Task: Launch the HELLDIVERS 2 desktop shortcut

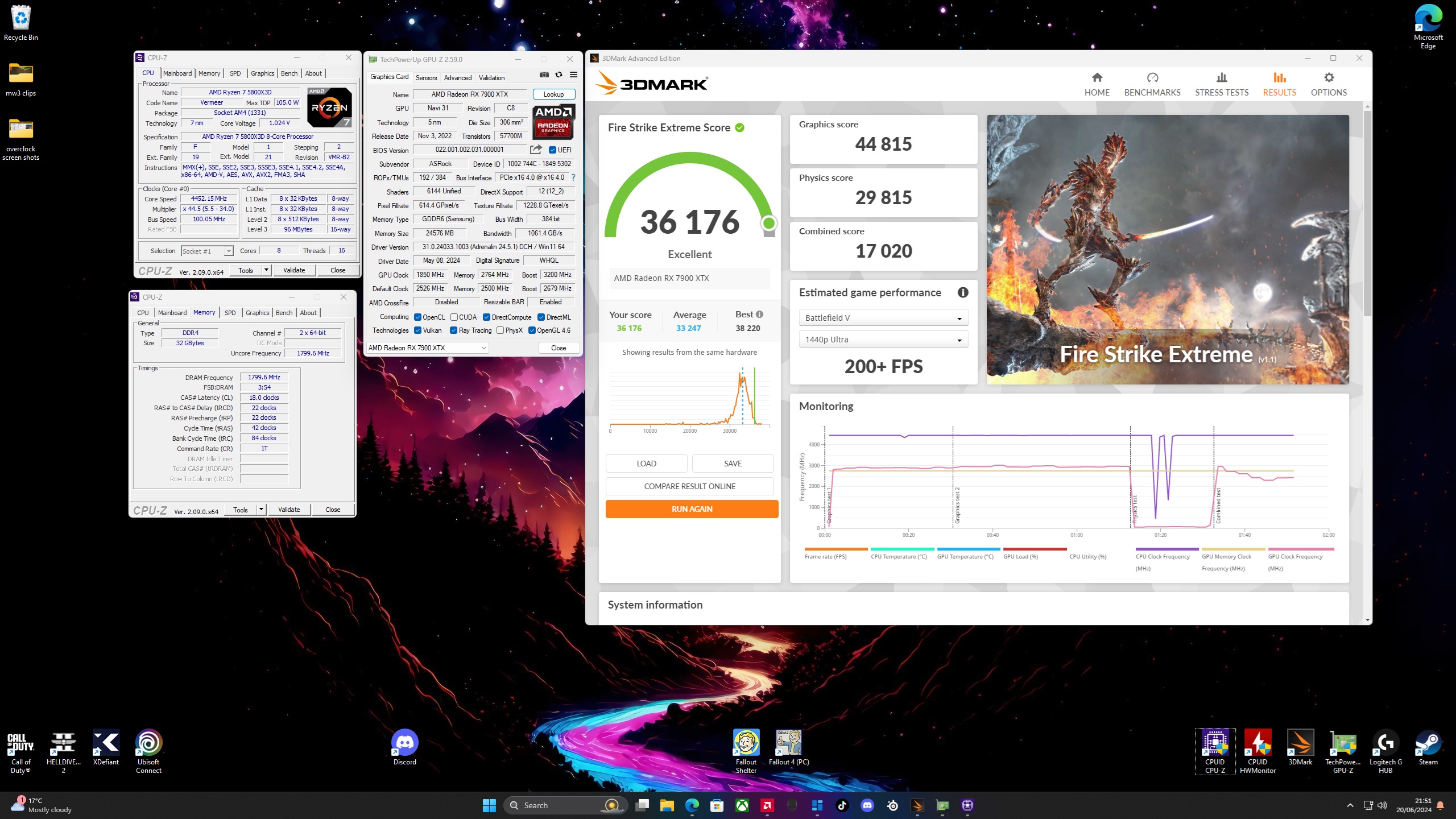Action: coord(63,752)
